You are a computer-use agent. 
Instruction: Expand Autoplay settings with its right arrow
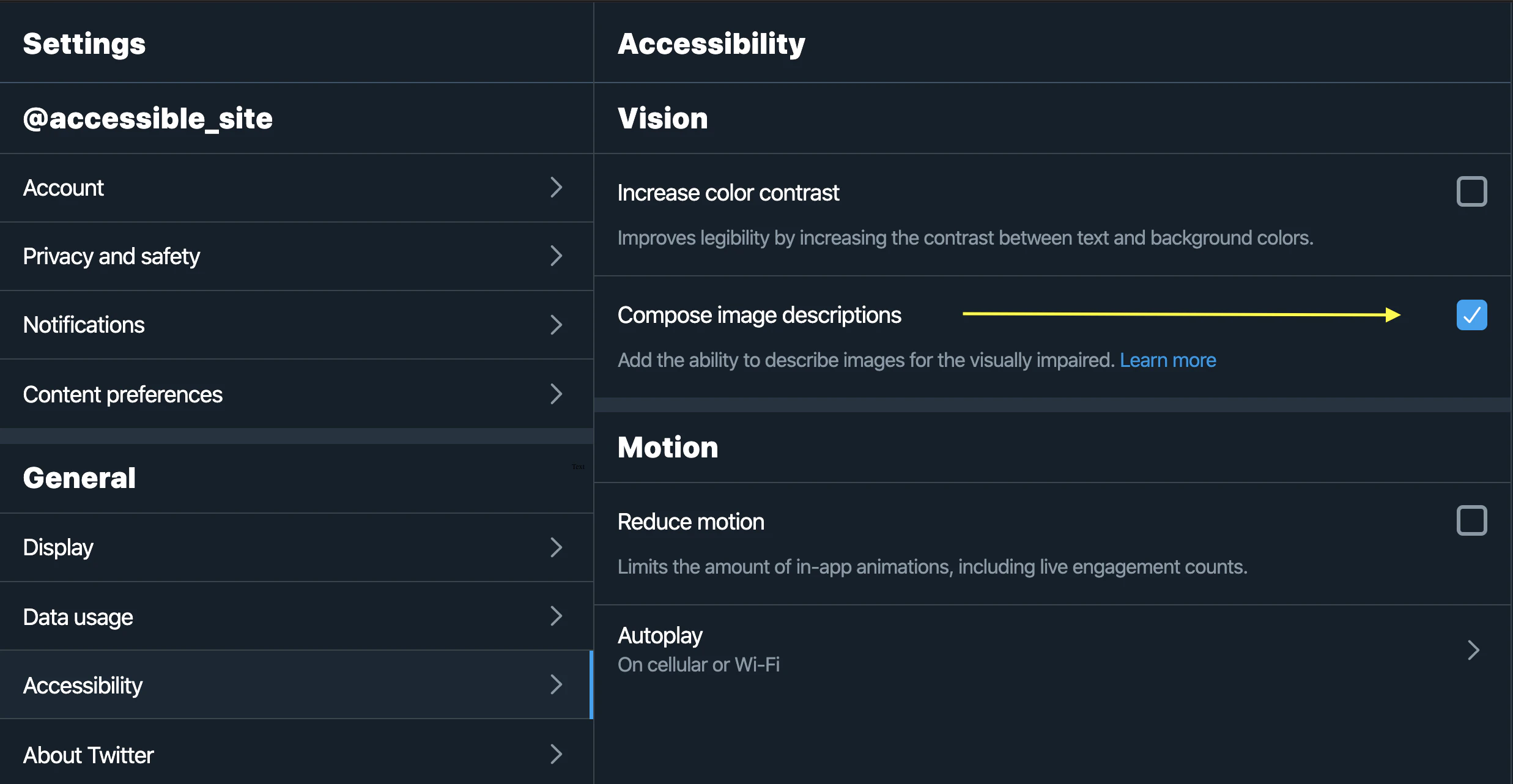pos(1473,649)
